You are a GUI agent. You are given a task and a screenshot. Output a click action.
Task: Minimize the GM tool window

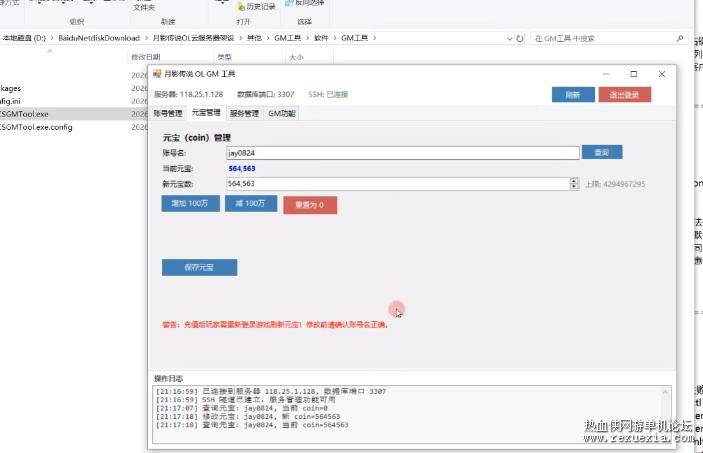[606, 74]
